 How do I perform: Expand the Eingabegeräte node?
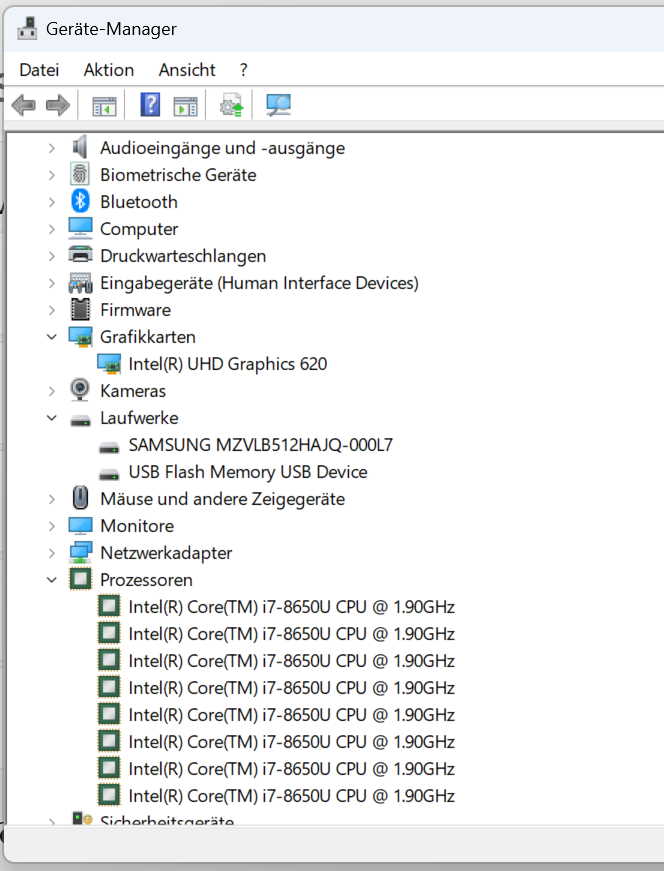tap(52, 283)
